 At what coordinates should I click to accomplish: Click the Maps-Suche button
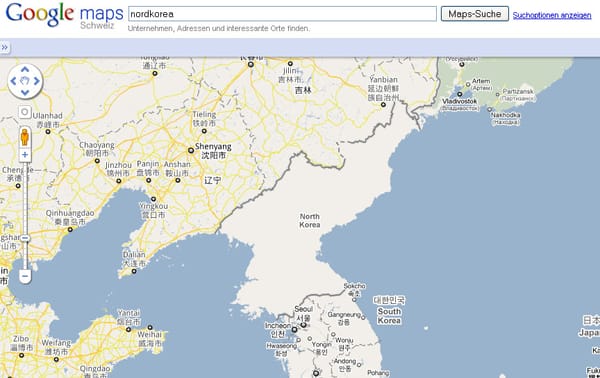tap(474, 14)
